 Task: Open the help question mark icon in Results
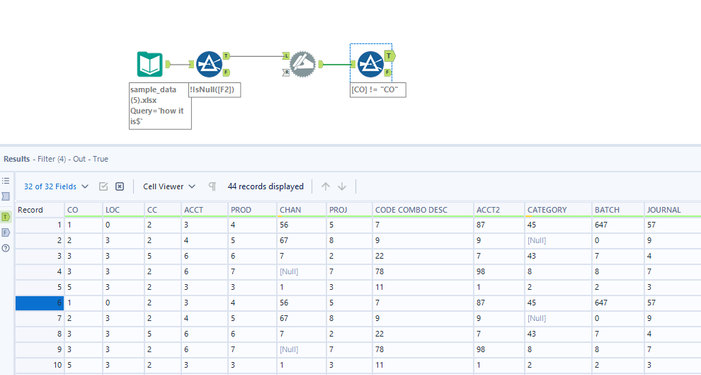click(x=6, y=248)
